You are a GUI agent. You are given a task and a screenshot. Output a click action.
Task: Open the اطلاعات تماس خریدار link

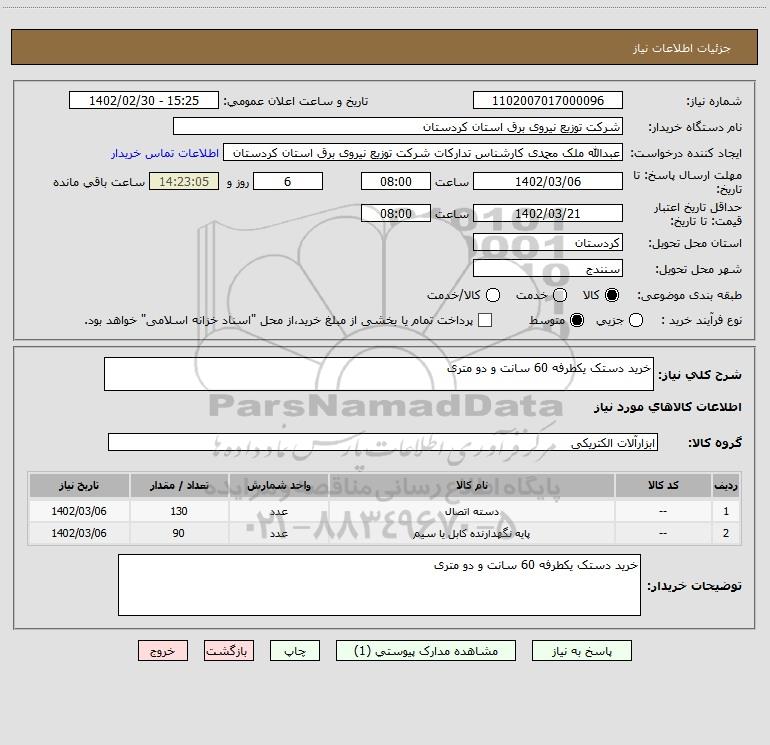[165, 153]
